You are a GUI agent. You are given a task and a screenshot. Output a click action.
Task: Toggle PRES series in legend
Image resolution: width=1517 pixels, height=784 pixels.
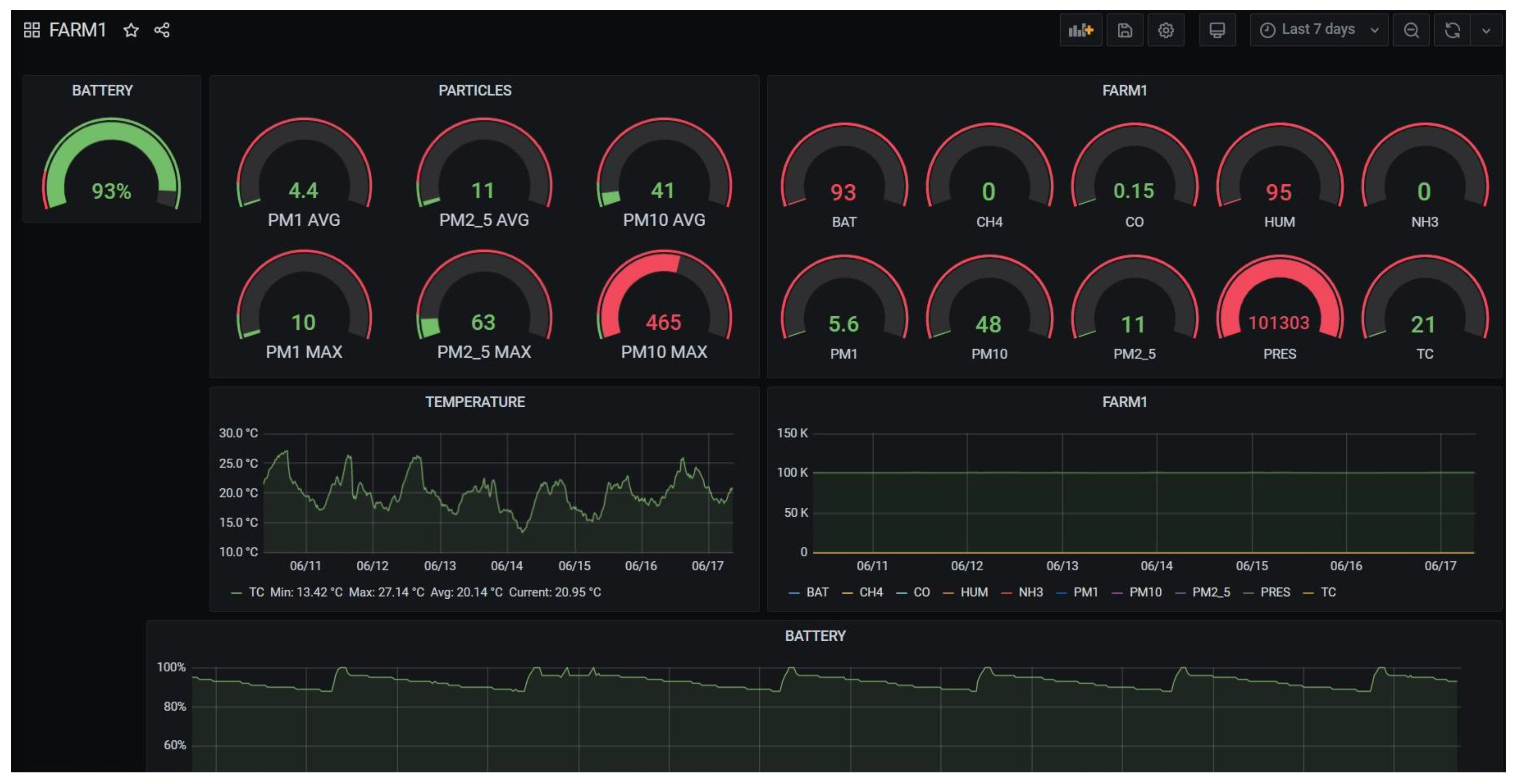[x=1275, y=592]
